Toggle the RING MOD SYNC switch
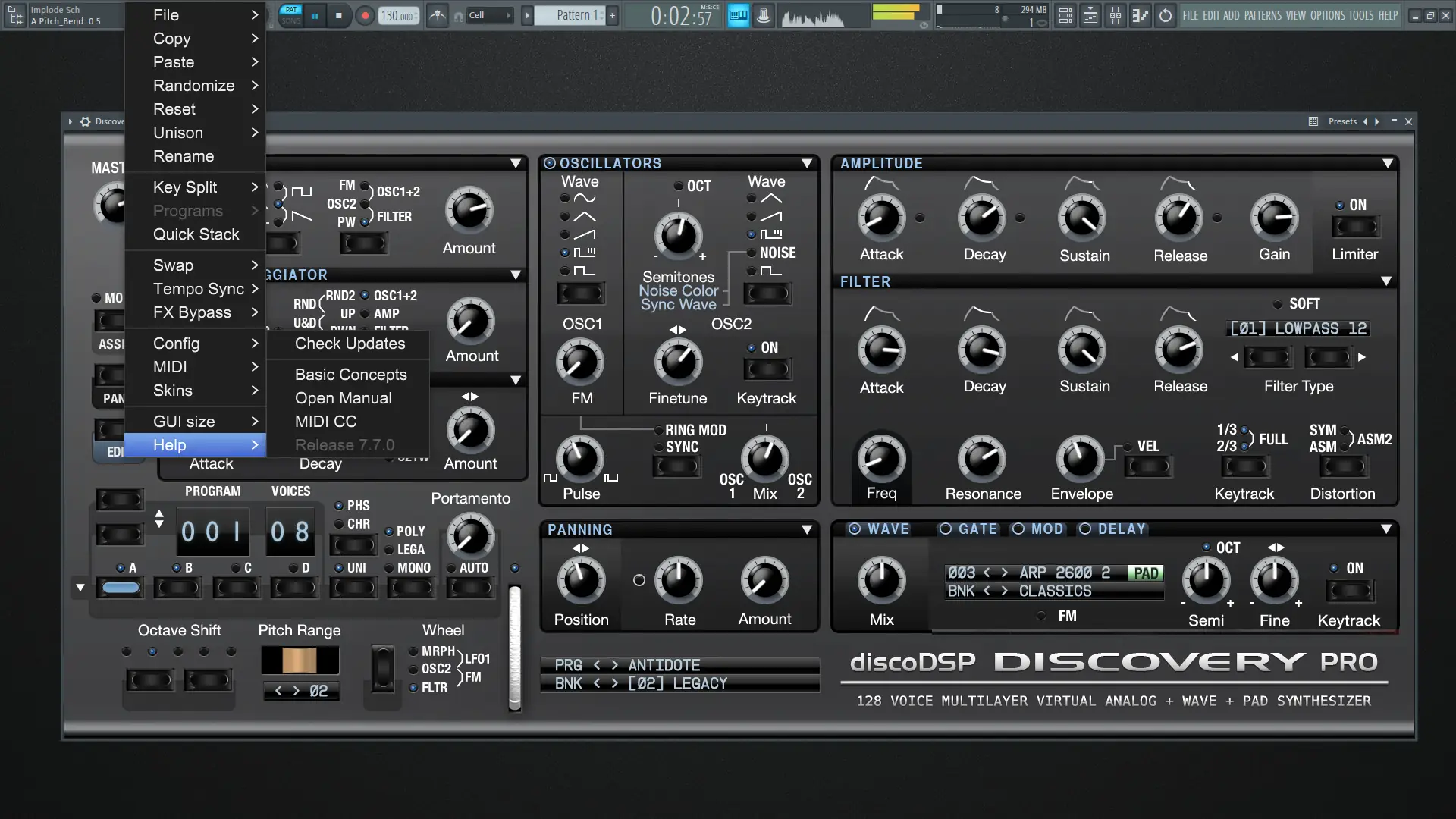Screen dimensions: 1456x819 pyautogui.click(x=677, y=466)
